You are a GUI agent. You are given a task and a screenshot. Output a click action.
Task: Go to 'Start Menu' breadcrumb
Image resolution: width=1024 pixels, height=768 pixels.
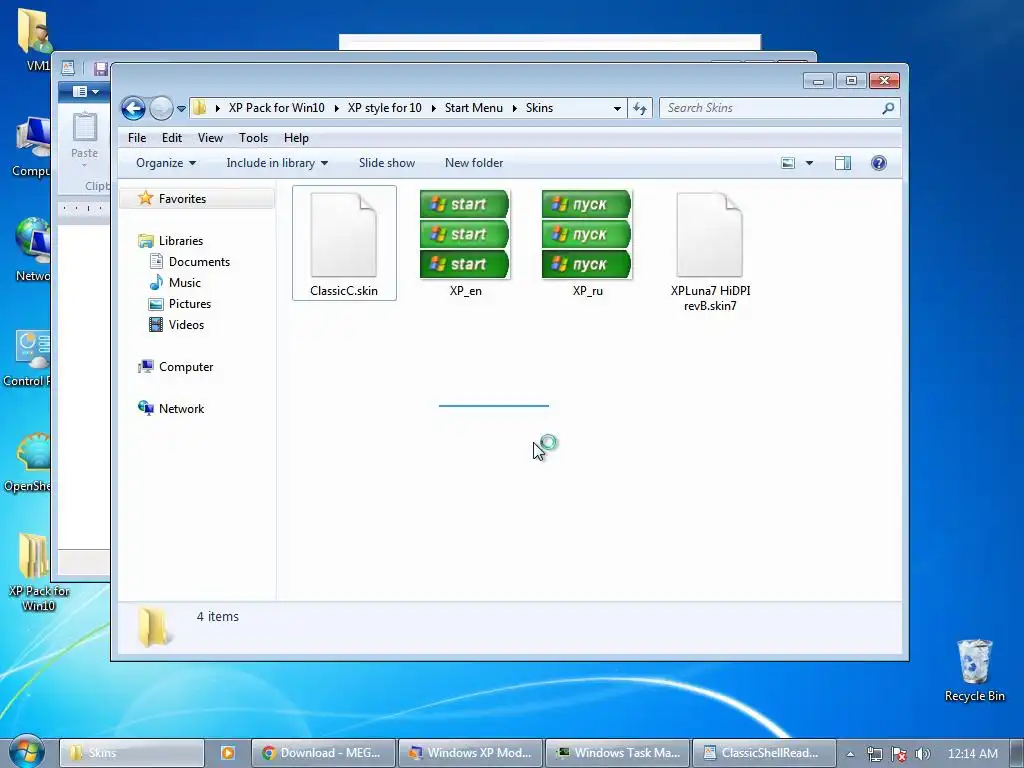(473, 108)
